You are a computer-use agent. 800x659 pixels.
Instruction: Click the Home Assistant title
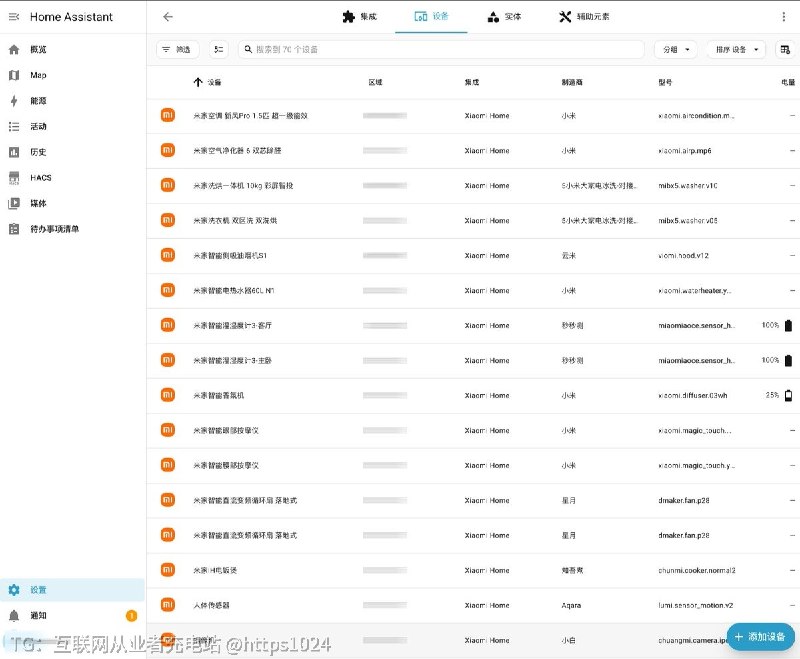click(71, 17)
